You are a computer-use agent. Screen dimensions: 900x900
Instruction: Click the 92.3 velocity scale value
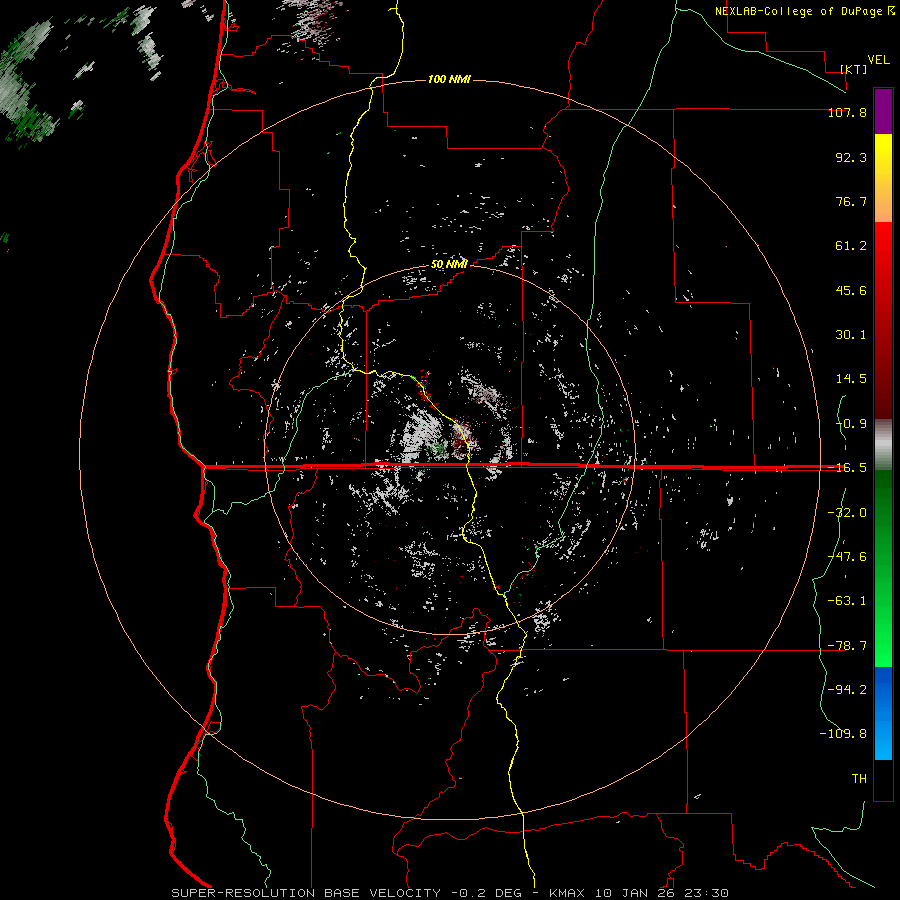click(x=851, y=157)
